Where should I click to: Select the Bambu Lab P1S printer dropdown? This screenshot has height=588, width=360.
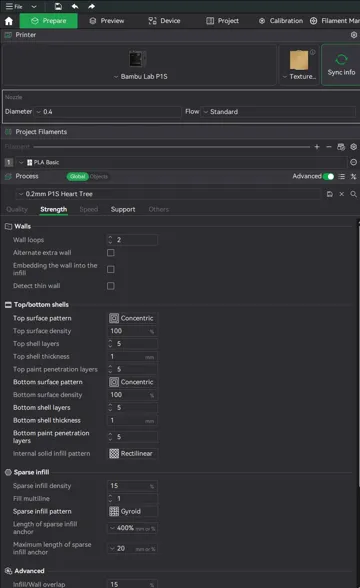point(140,65)
